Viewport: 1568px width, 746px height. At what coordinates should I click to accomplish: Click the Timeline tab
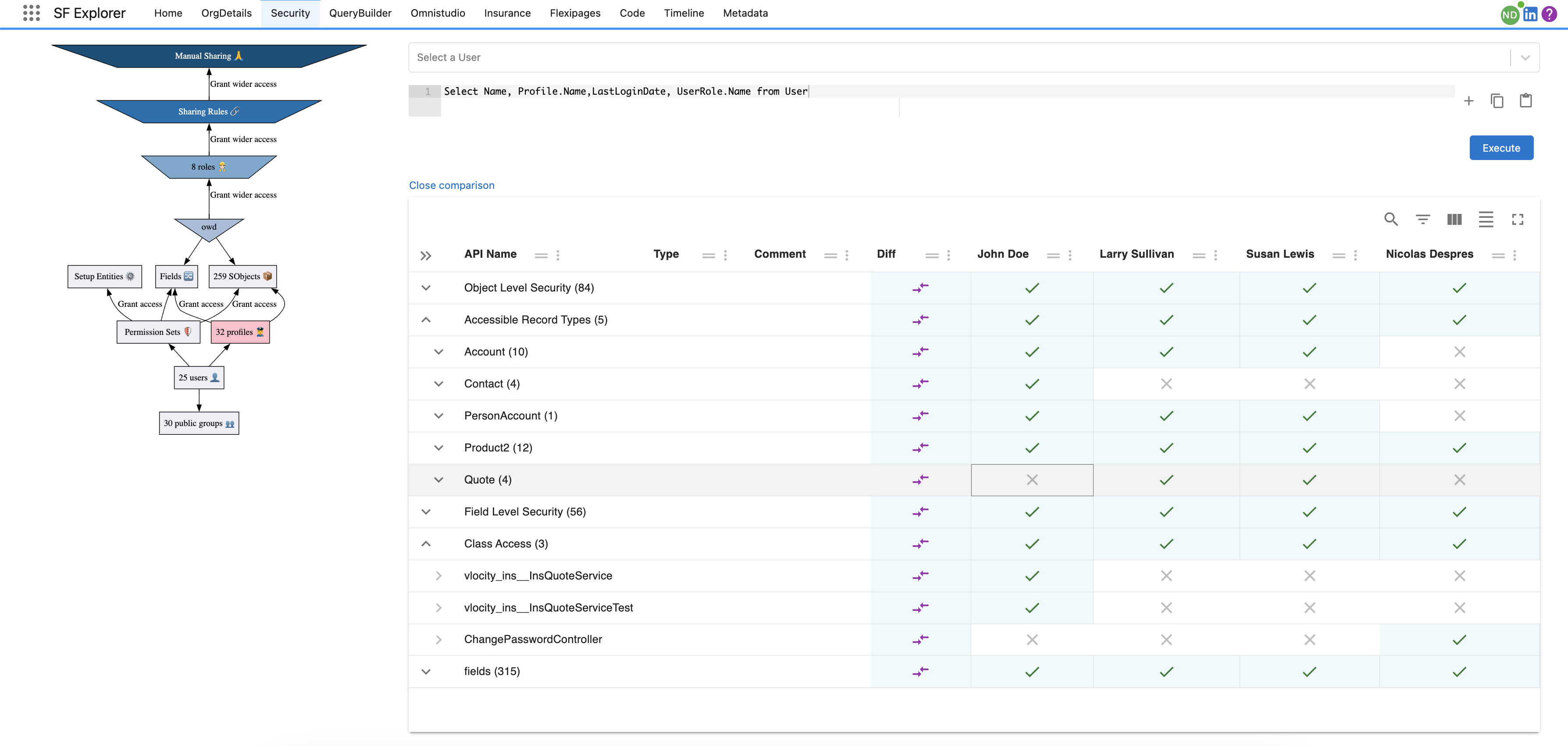684,13
